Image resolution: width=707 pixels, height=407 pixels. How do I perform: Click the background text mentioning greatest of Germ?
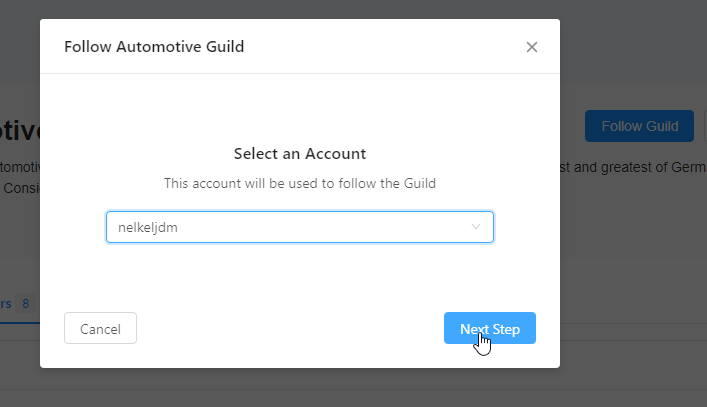pyautogui.click(x=633, y=167)
